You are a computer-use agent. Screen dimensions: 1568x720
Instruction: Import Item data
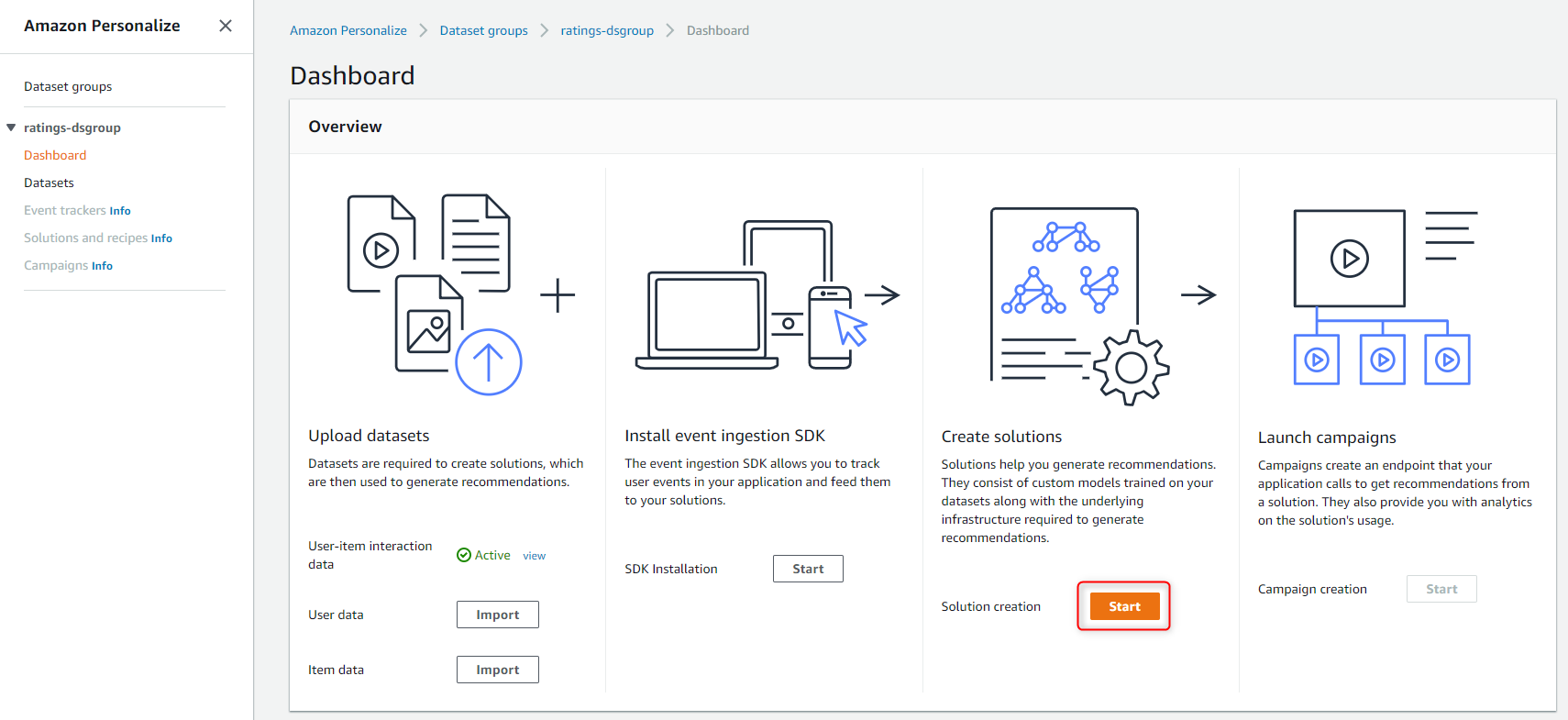498,670
